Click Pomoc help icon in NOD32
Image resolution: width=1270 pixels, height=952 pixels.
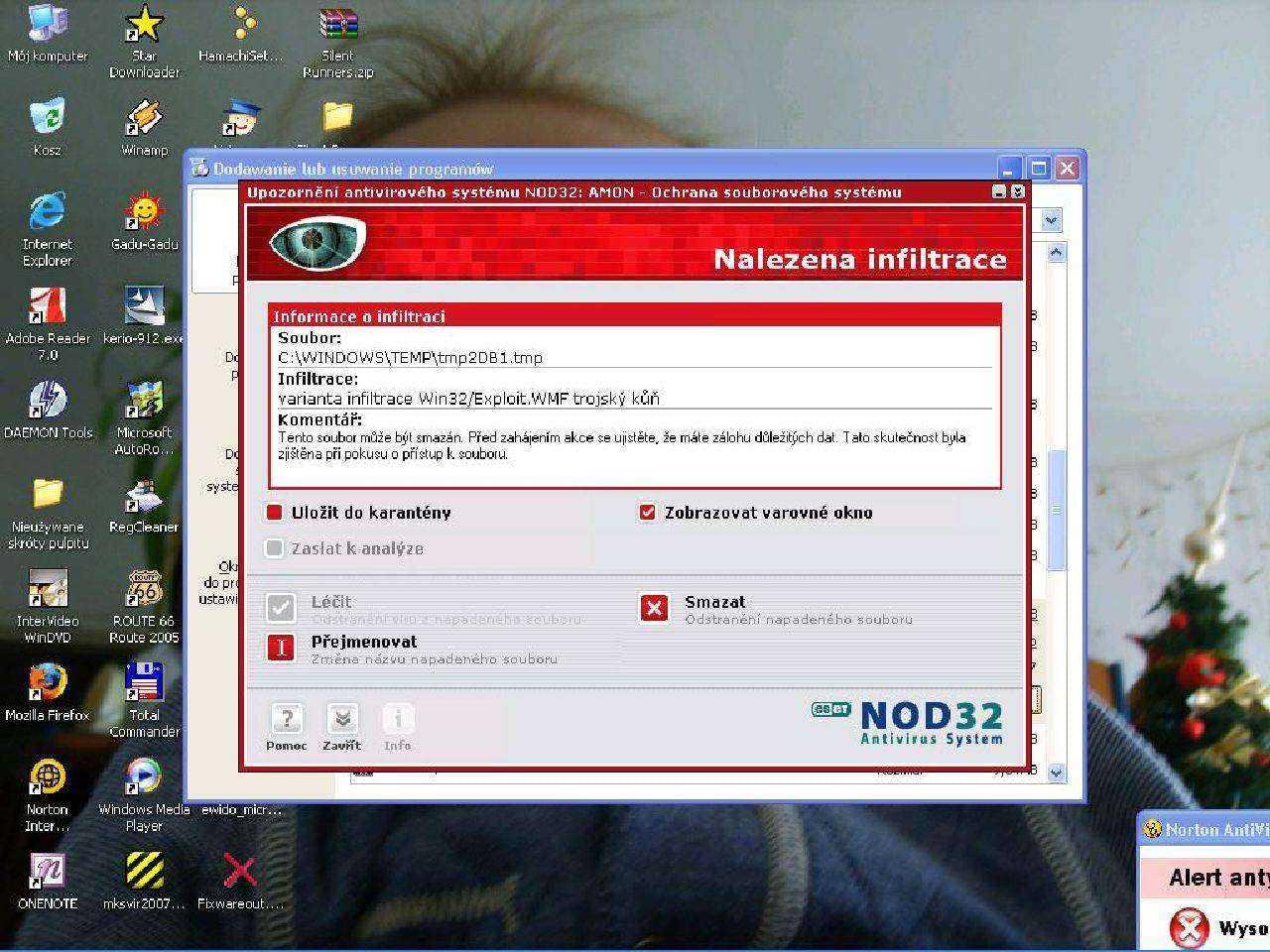pyautogui.click(x=287, y=727)
